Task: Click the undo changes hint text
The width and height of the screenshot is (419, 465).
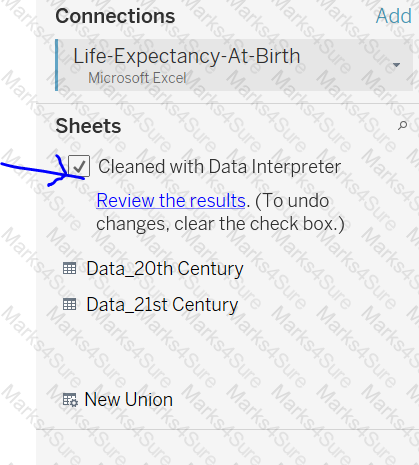Action: 220,212
